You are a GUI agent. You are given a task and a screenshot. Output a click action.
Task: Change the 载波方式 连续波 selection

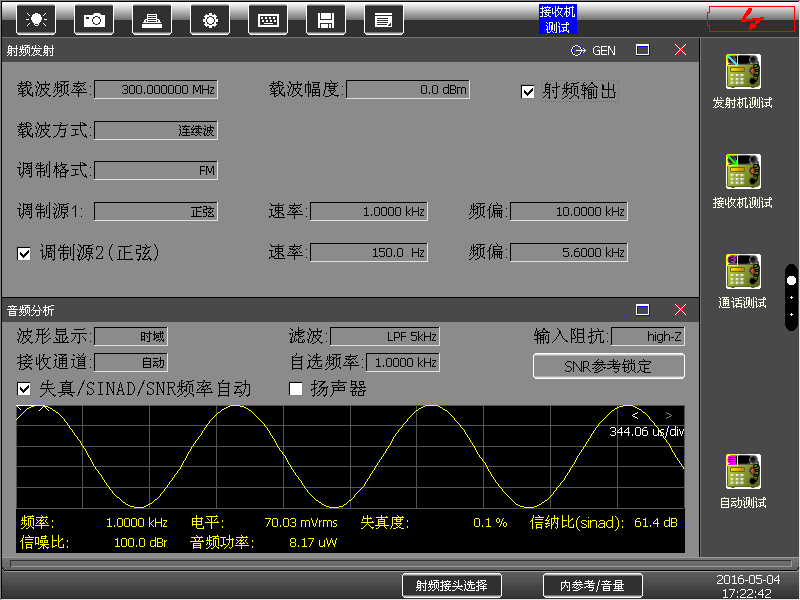[x=155, y=131]
